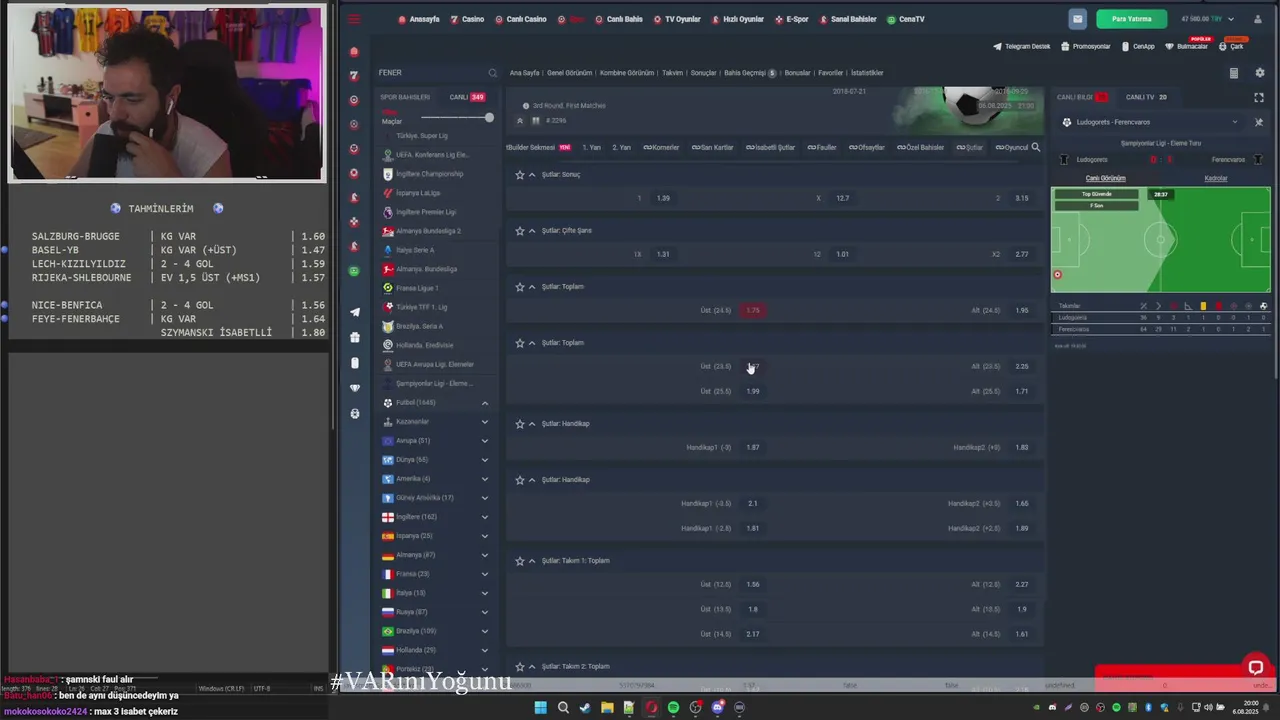Show Kadrolar in live match panel

coord(1216,178)
